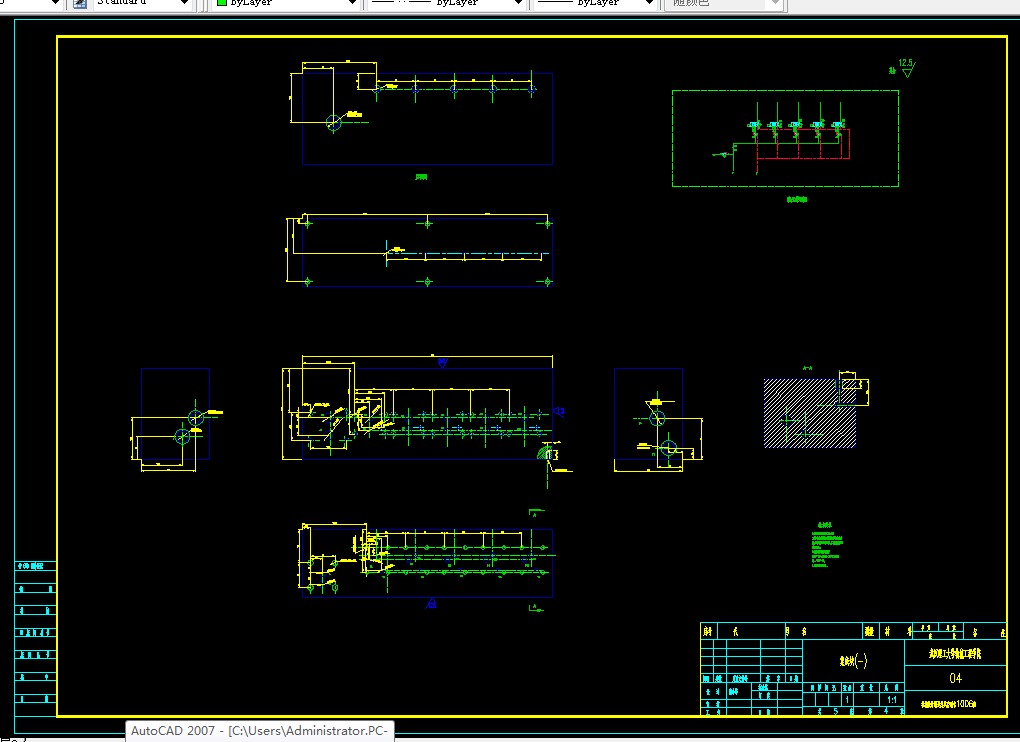Open the ByLayer linetype dropdown with dashed line preview

(447, 3)
